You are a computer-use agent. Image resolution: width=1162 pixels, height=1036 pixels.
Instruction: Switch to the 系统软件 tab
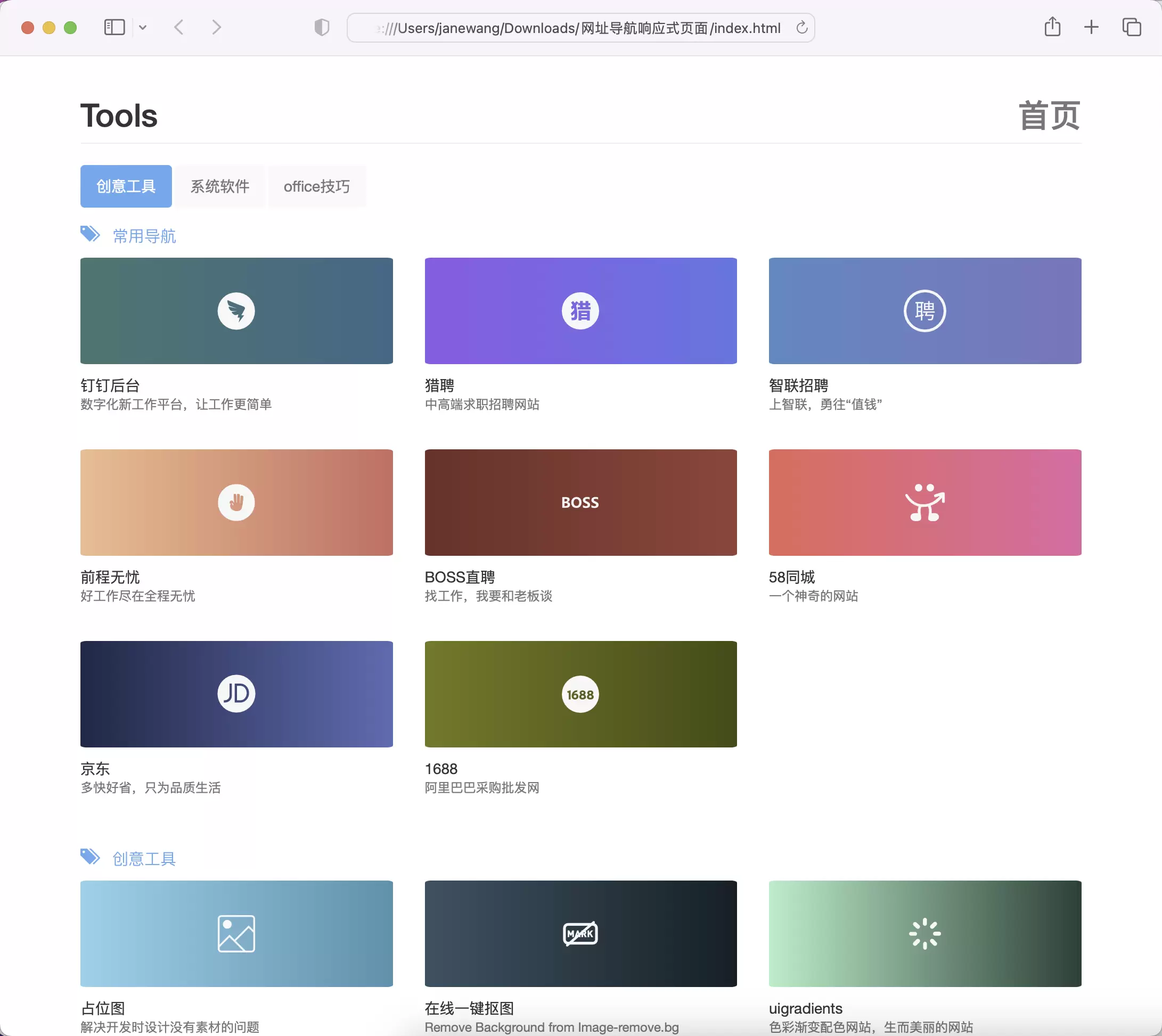(220, 186)
